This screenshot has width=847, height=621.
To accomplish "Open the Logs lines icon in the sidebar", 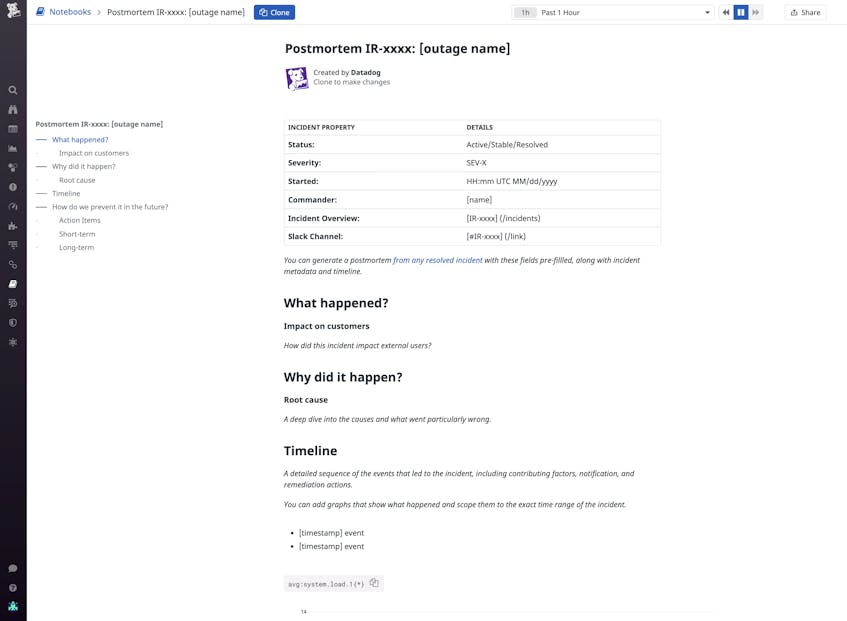I will tap(13, 245).
